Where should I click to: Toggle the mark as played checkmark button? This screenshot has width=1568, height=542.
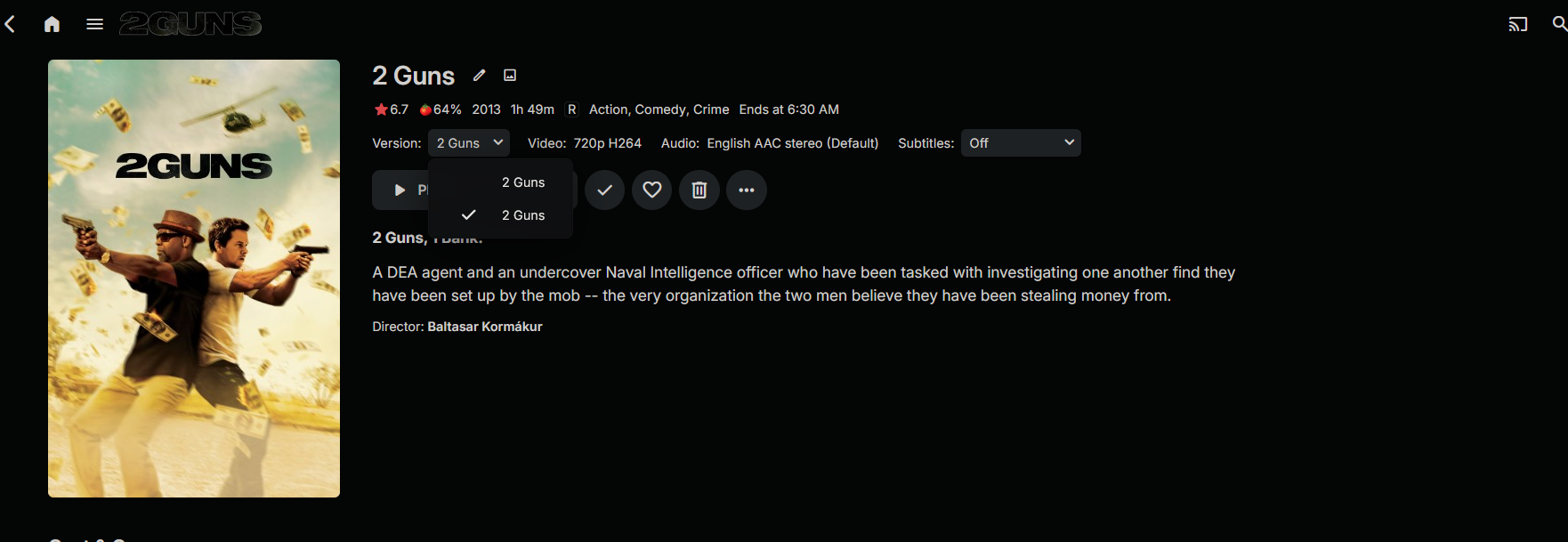(x=605, y=190)
